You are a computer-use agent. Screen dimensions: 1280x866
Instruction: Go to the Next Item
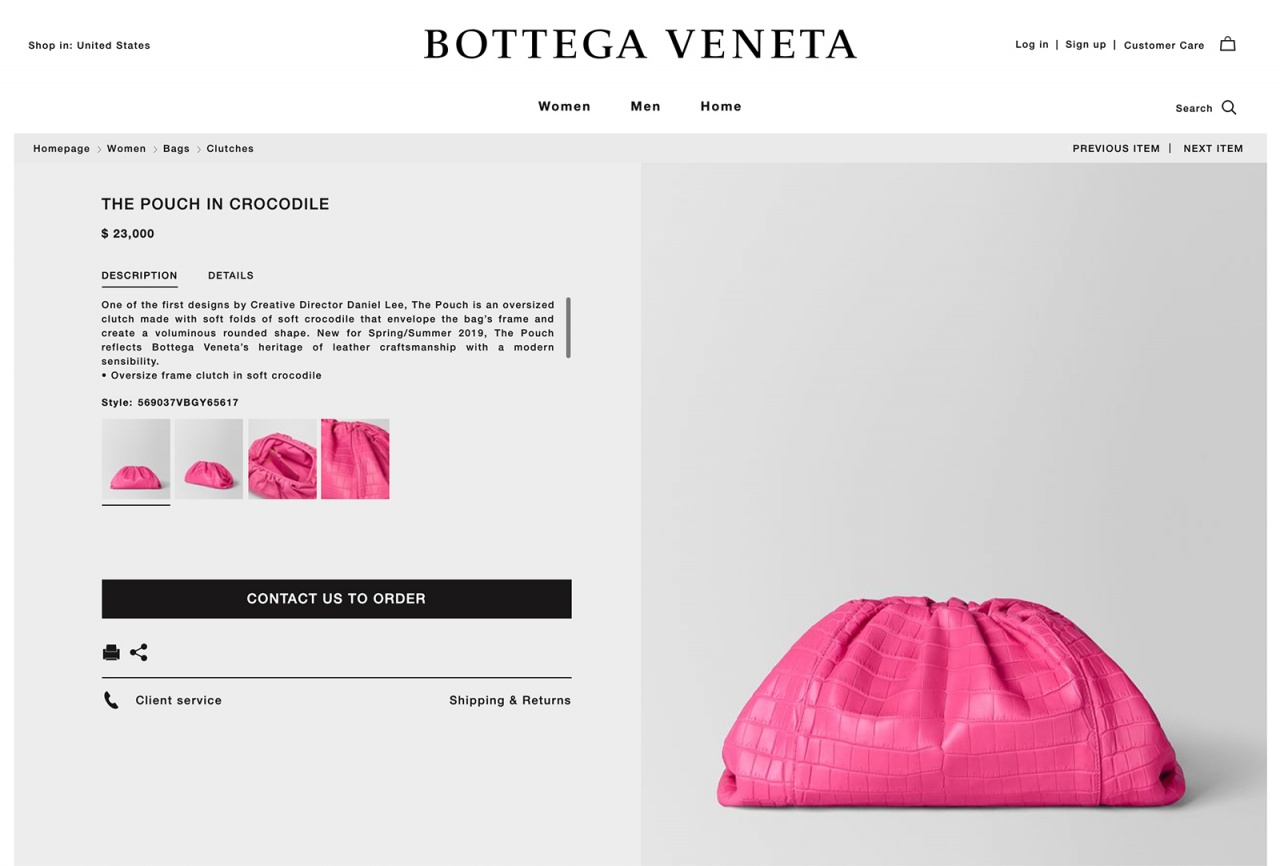tap(1213, 148)
